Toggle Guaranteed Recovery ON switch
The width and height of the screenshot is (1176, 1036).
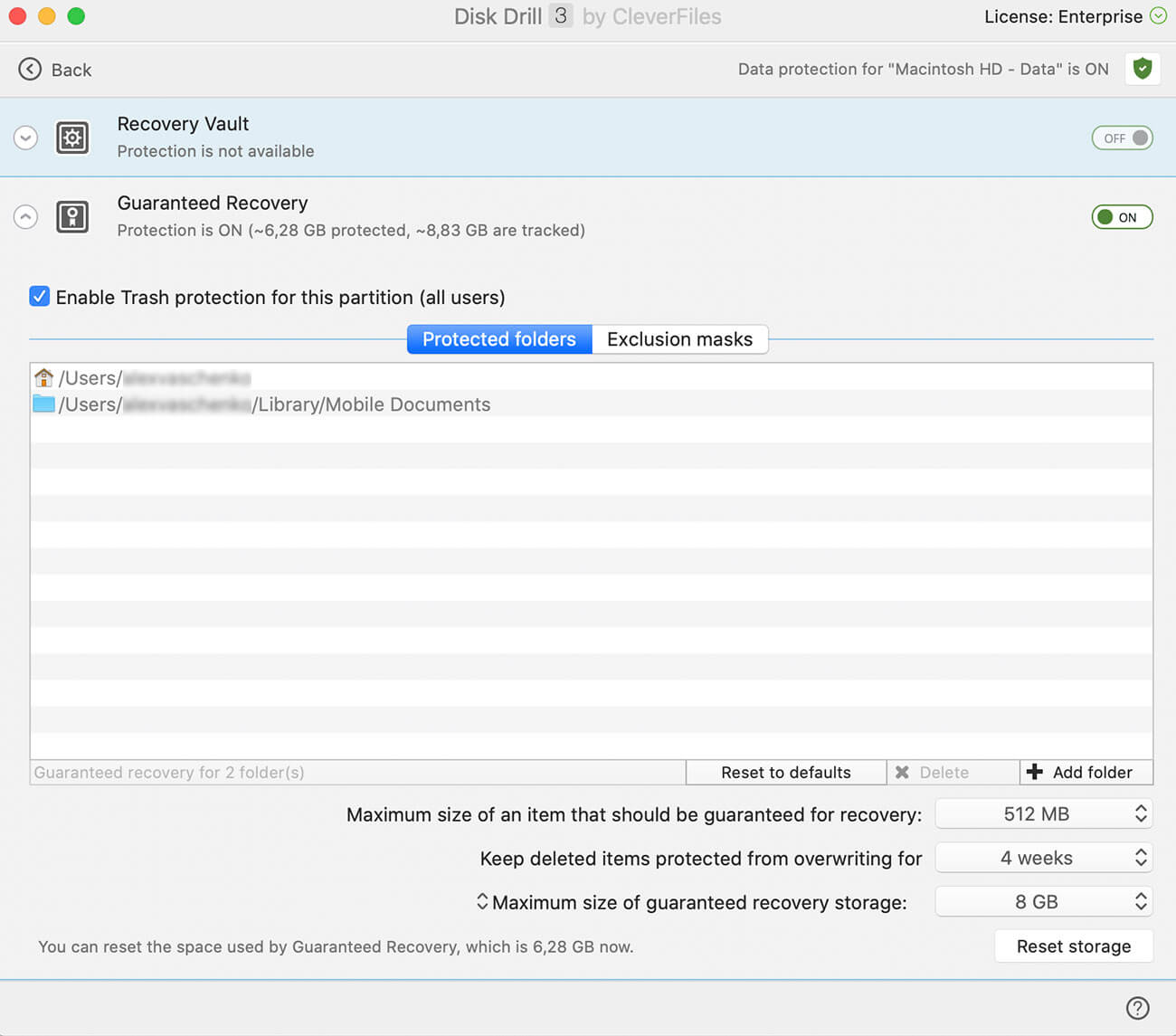point(1122,217)
